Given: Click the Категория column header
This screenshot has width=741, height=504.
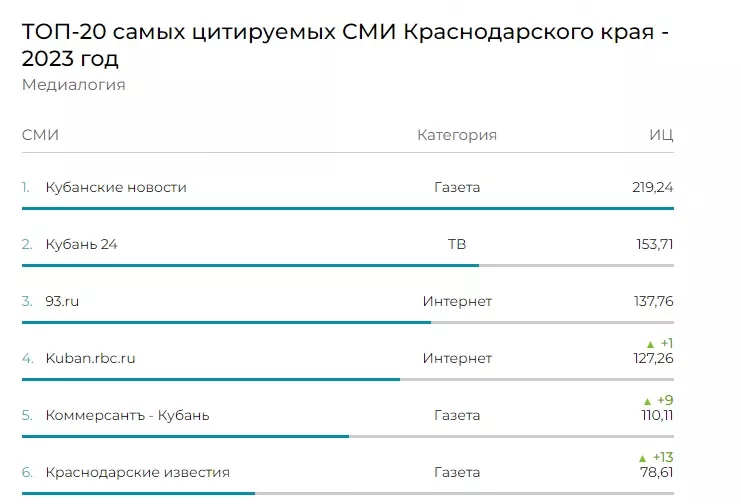Looking at the screenshot, I should coord(456,135).
